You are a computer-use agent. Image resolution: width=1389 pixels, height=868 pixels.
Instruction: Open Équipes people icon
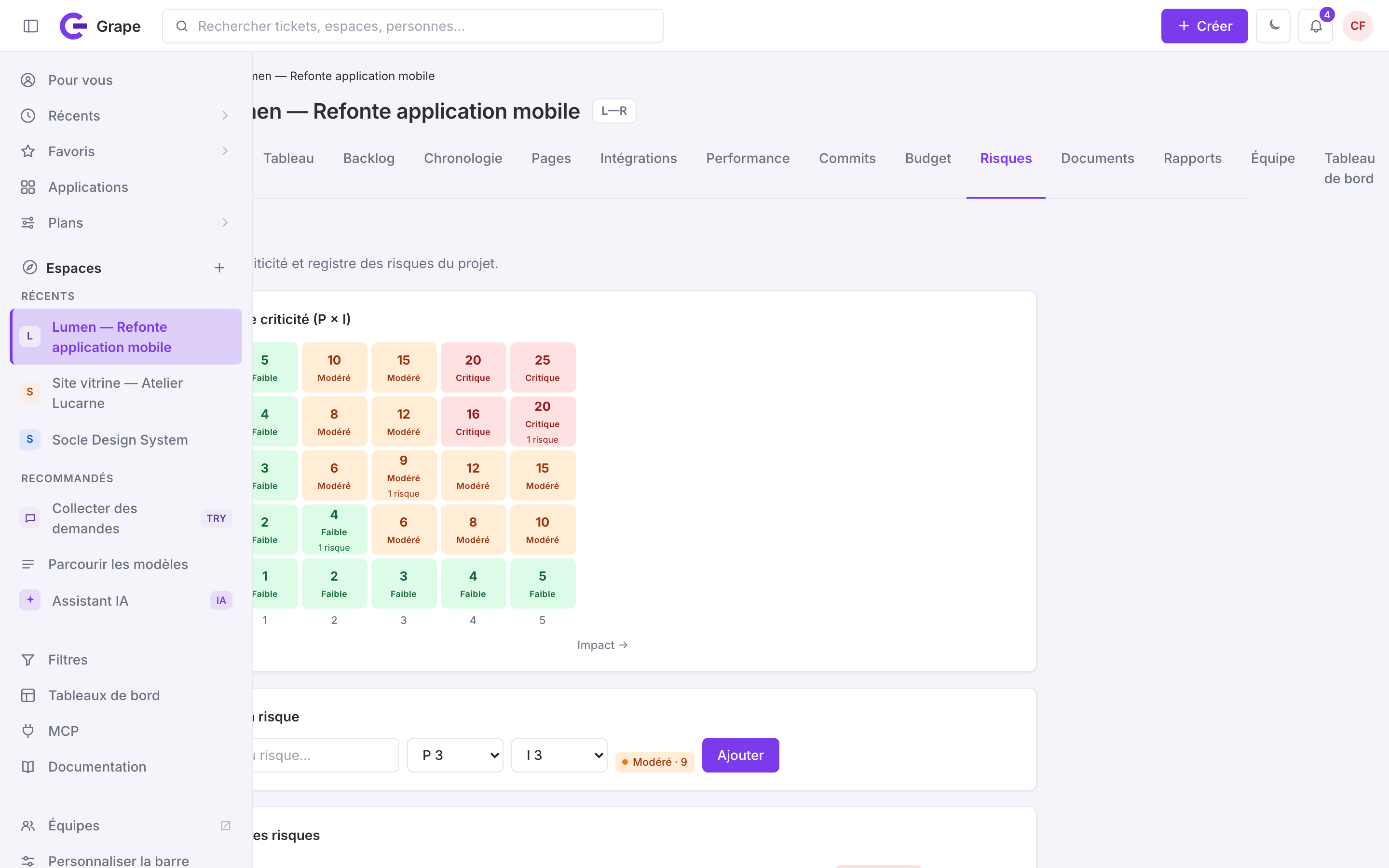[x=28, y=826]
